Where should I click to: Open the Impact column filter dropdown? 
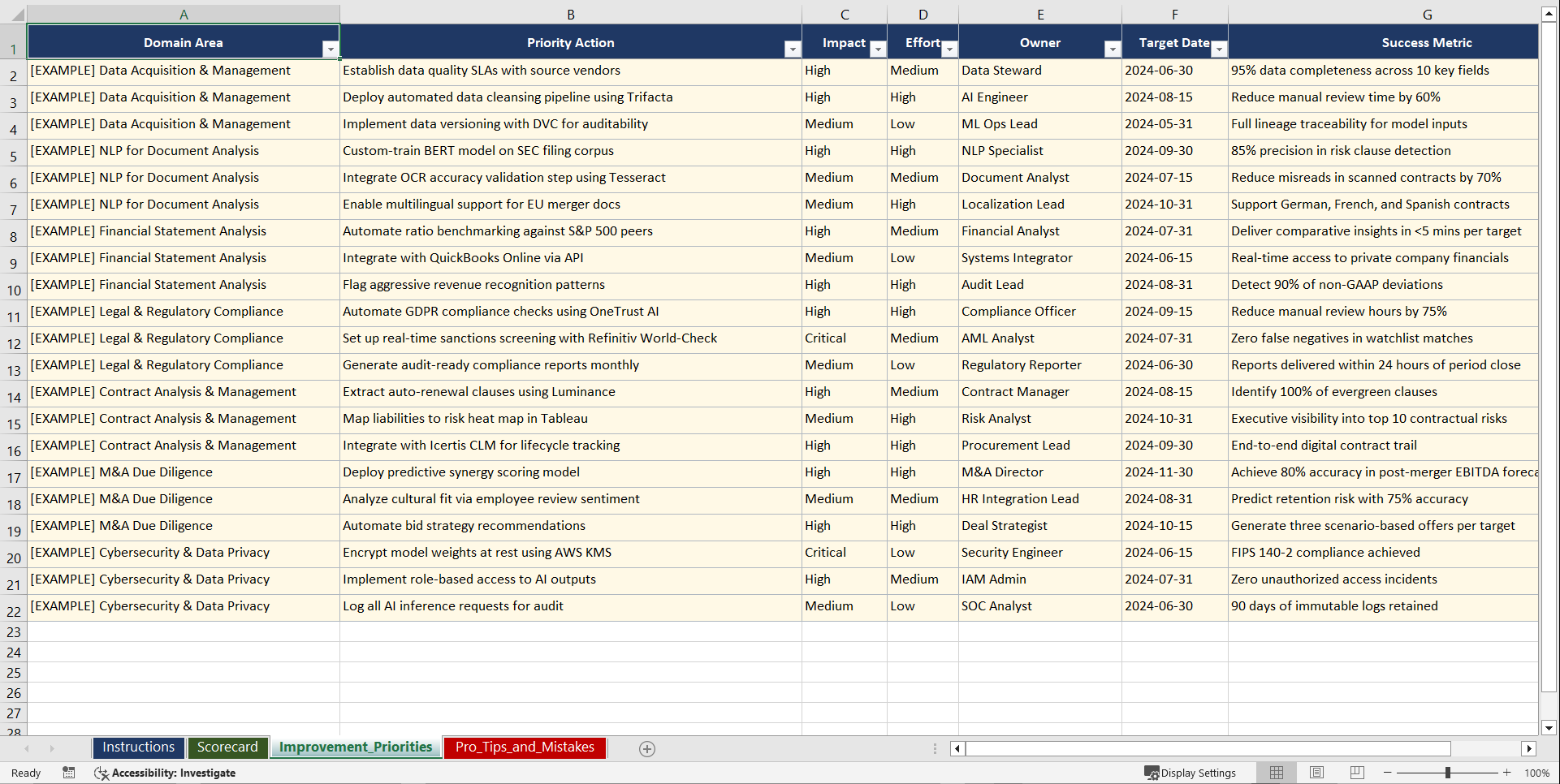pos(877,50)
